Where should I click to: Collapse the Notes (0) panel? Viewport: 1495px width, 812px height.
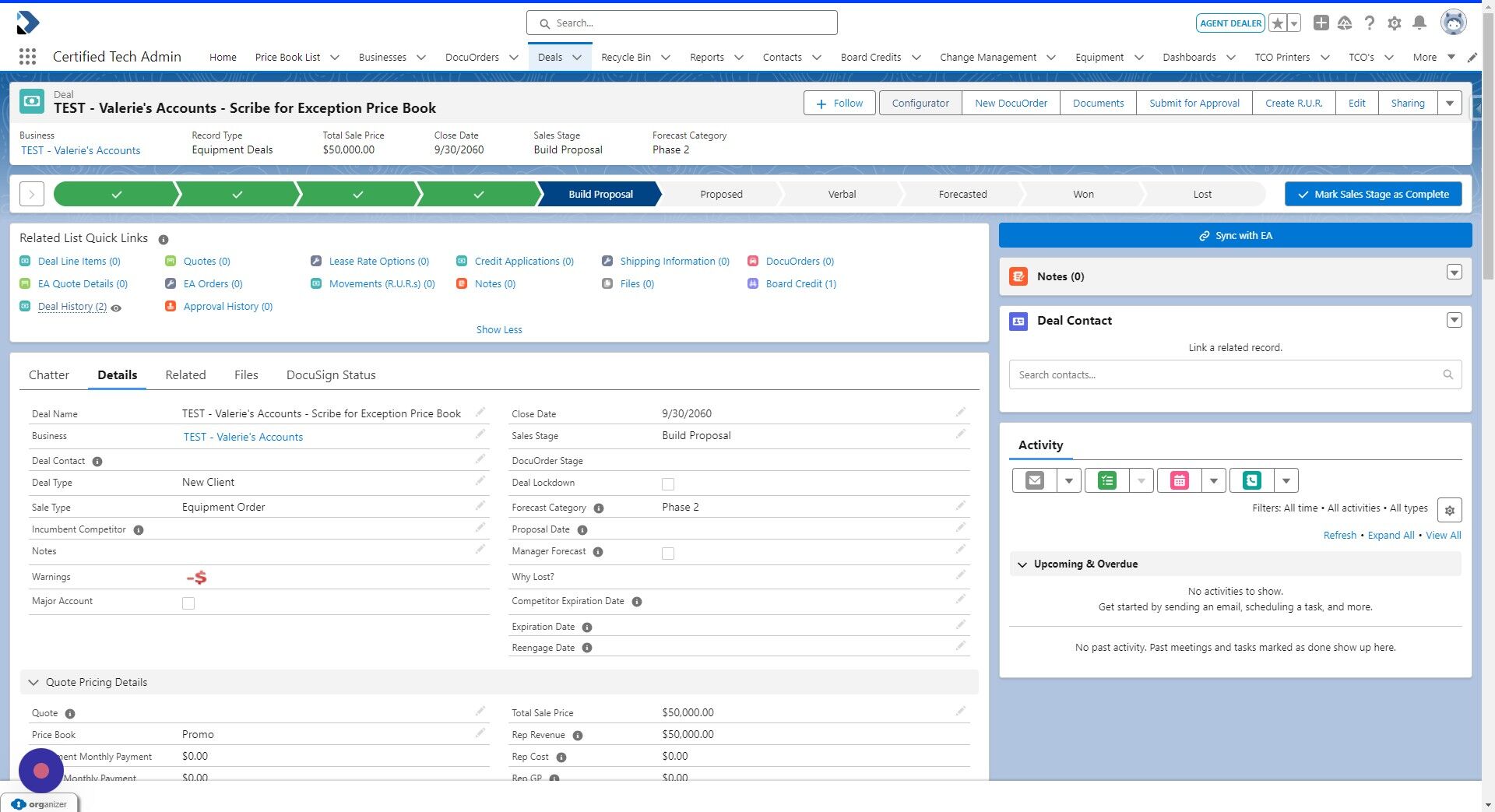(1455, 272)
